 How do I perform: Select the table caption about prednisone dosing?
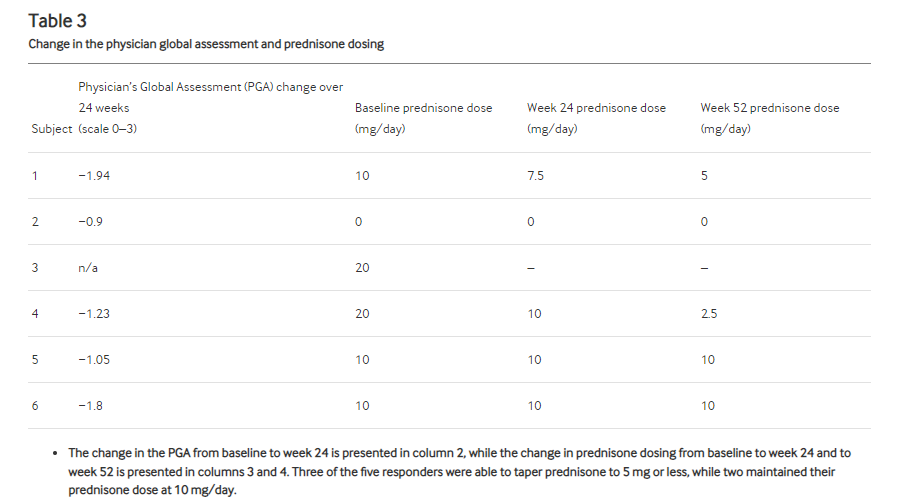click(x=206, y=44)
